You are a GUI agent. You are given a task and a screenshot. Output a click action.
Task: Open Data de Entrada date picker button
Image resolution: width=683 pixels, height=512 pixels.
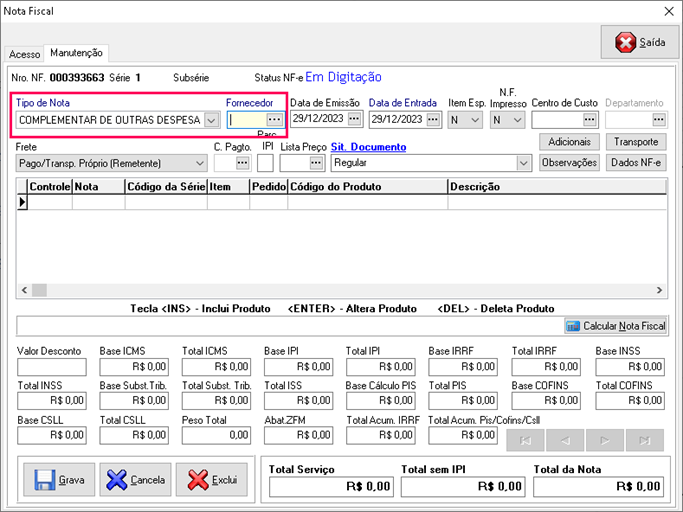[432, 120]
